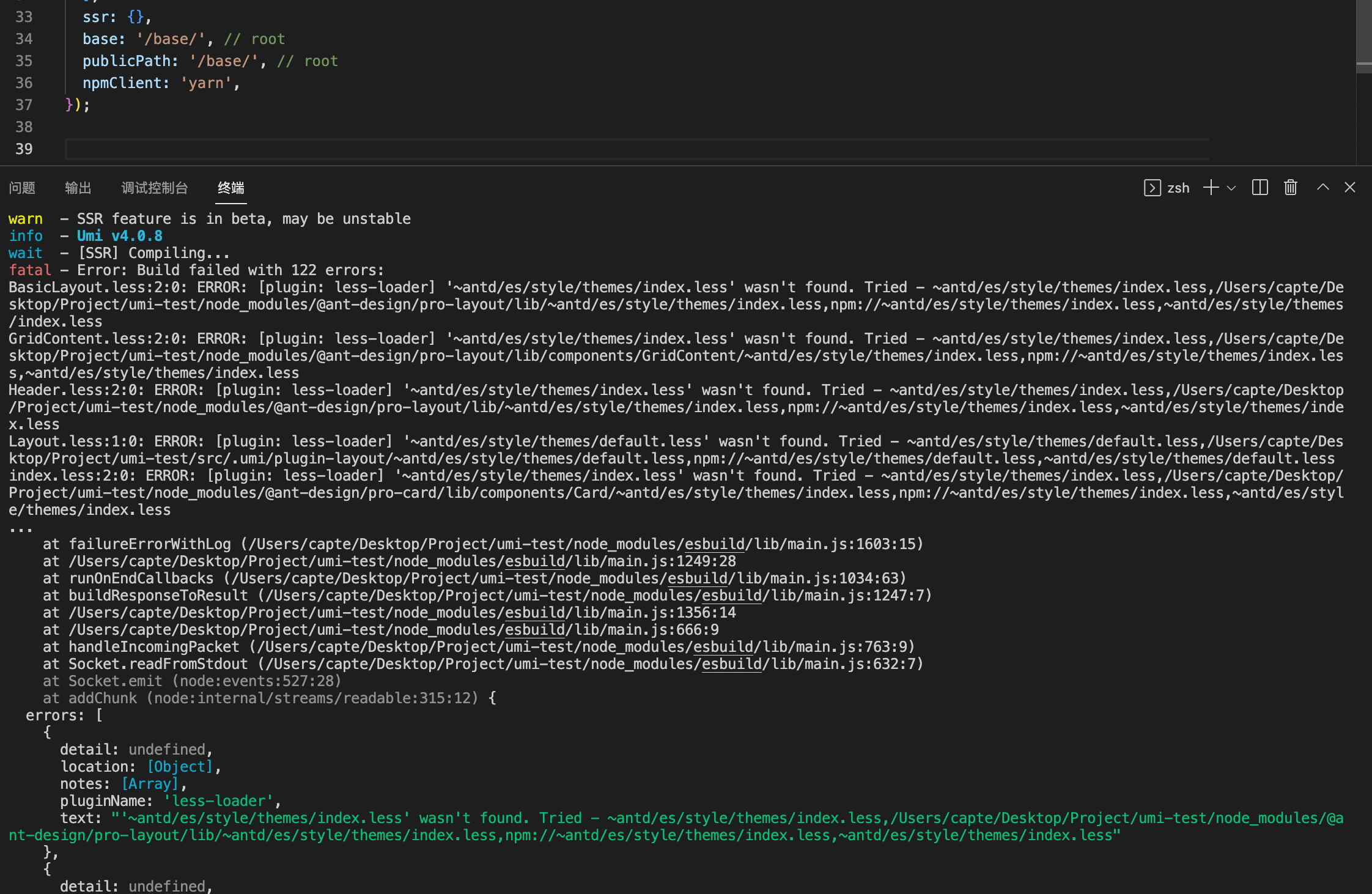Click the fatal label in terminal output
The width and height of the screenshot is (1372, 894).
click(29, 270)
